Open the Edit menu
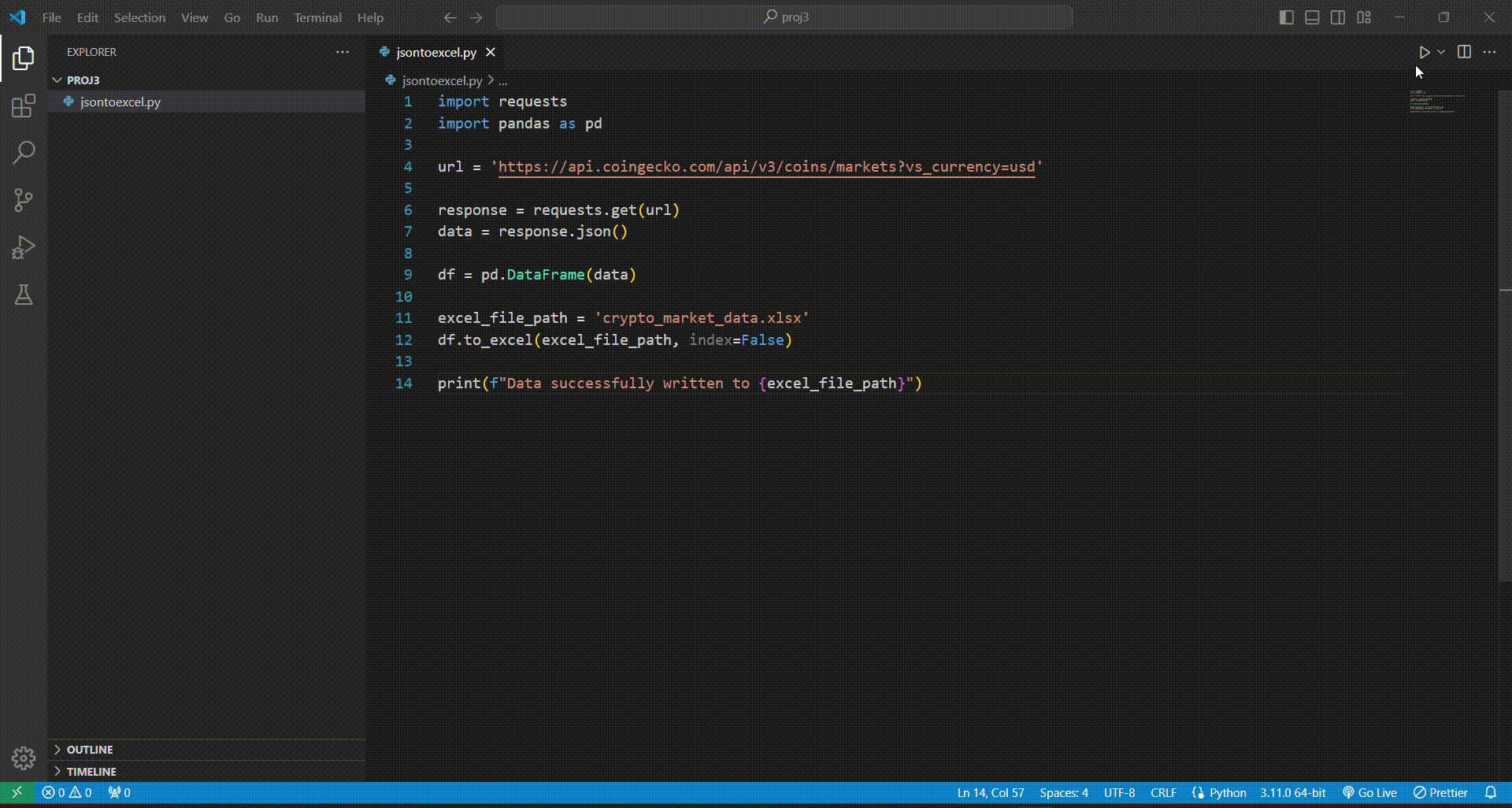1512x808 pixels. click(x=87, y=17)
